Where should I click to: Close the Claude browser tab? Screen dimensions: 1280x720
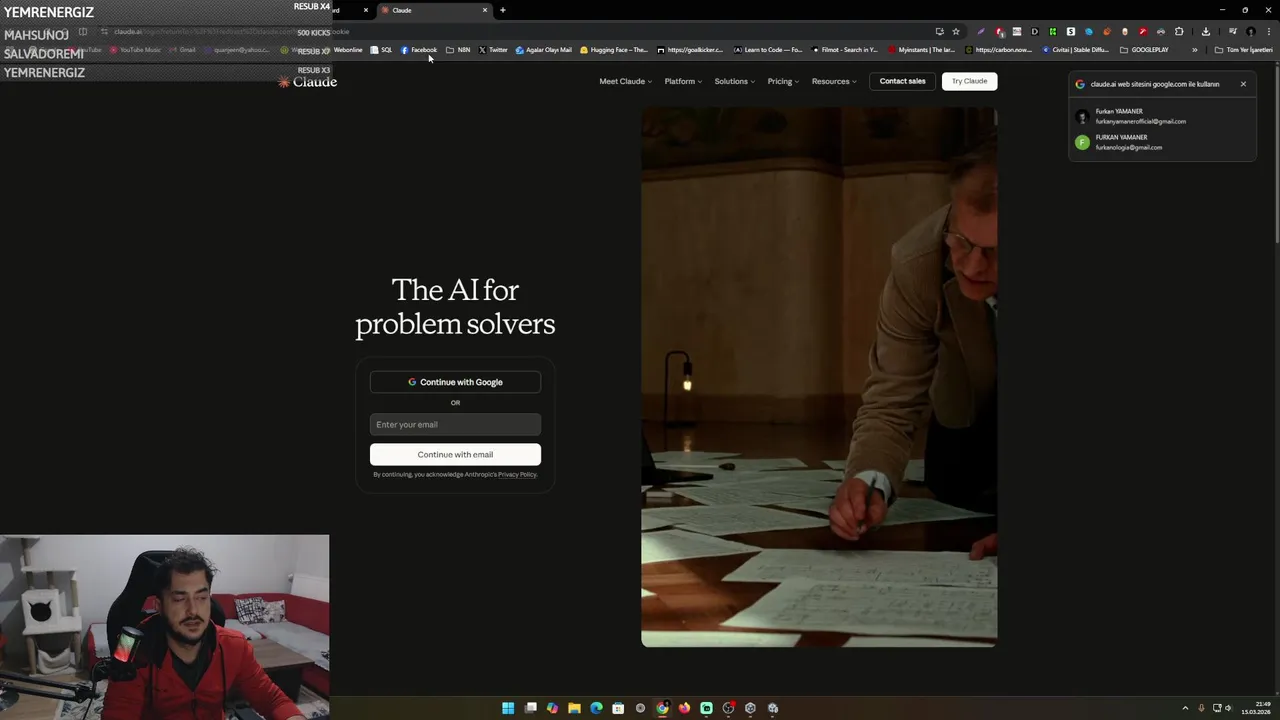pos(485,10)
